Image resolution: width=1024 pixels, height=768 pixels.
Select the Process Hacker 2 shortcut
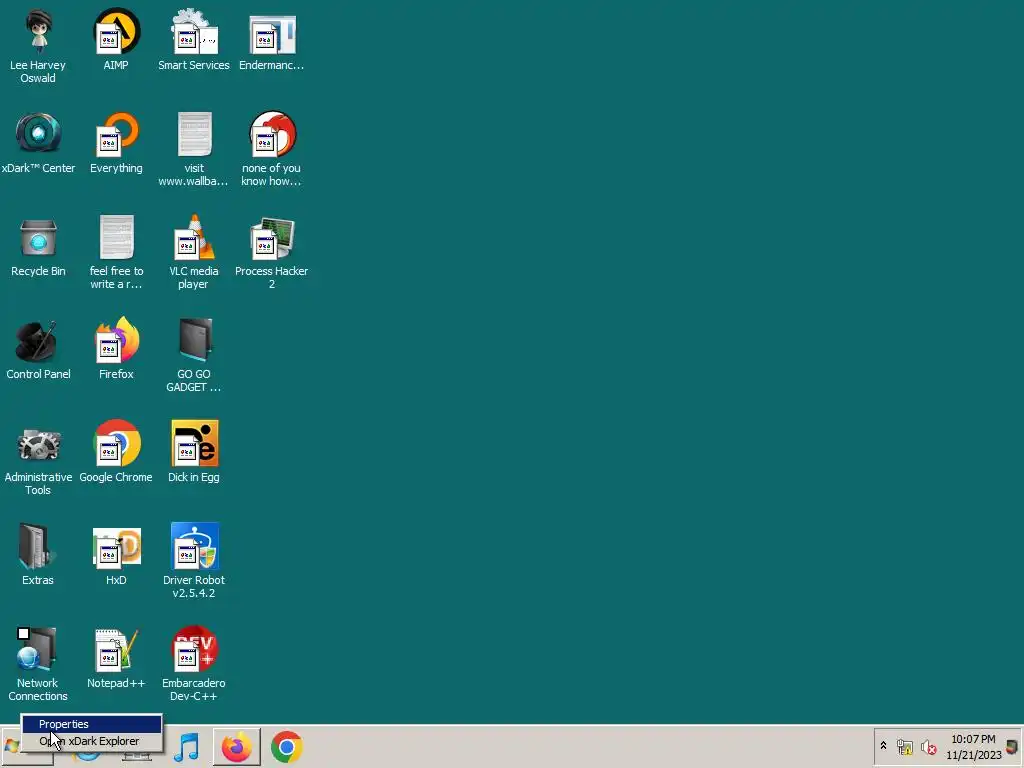point(272,252)
